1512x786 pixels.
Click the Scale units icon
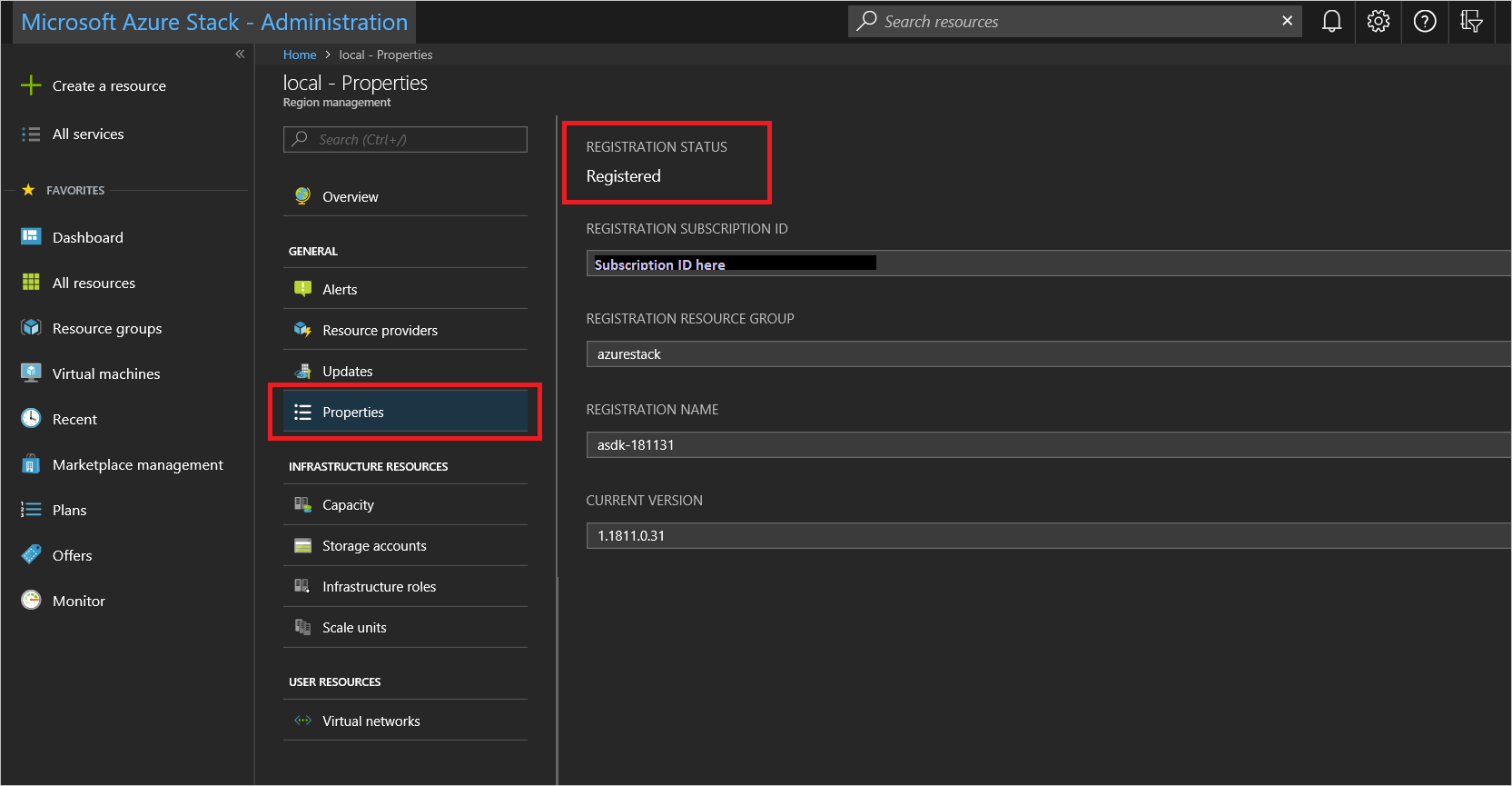[x=302, y=627]
